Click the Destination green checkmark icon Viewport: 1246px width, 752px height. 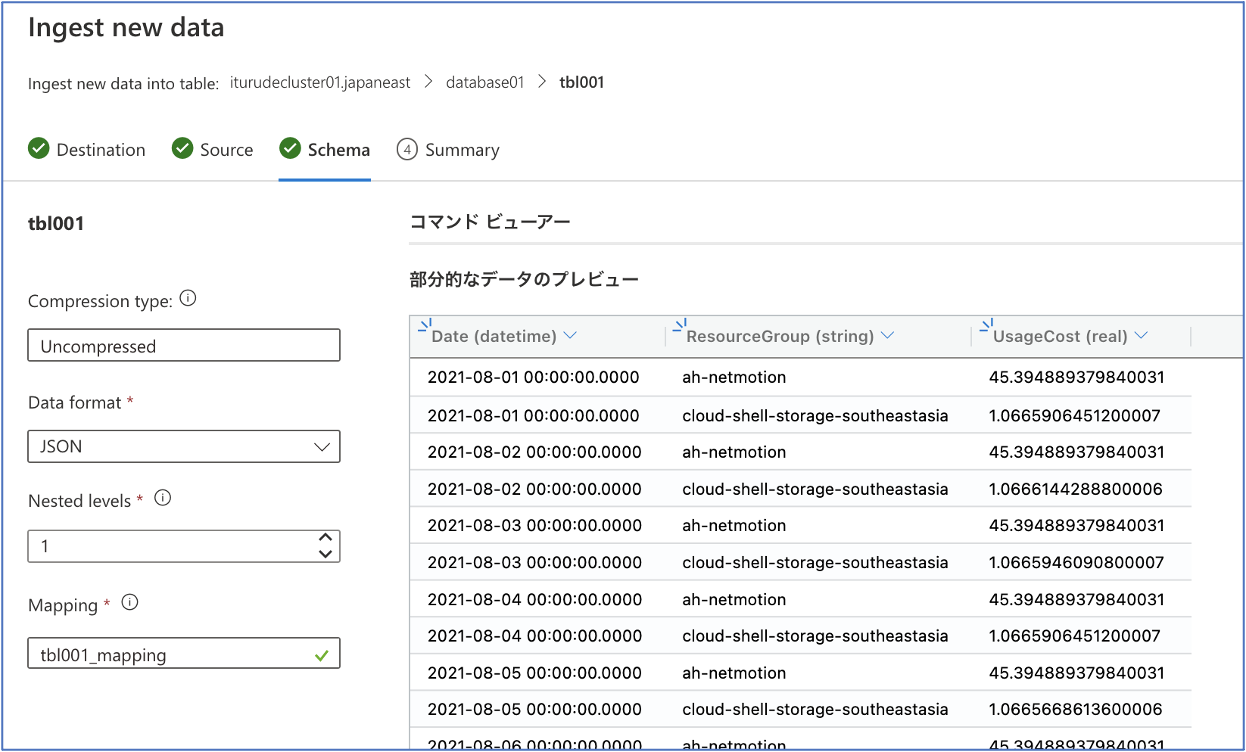tap(38, 149)
